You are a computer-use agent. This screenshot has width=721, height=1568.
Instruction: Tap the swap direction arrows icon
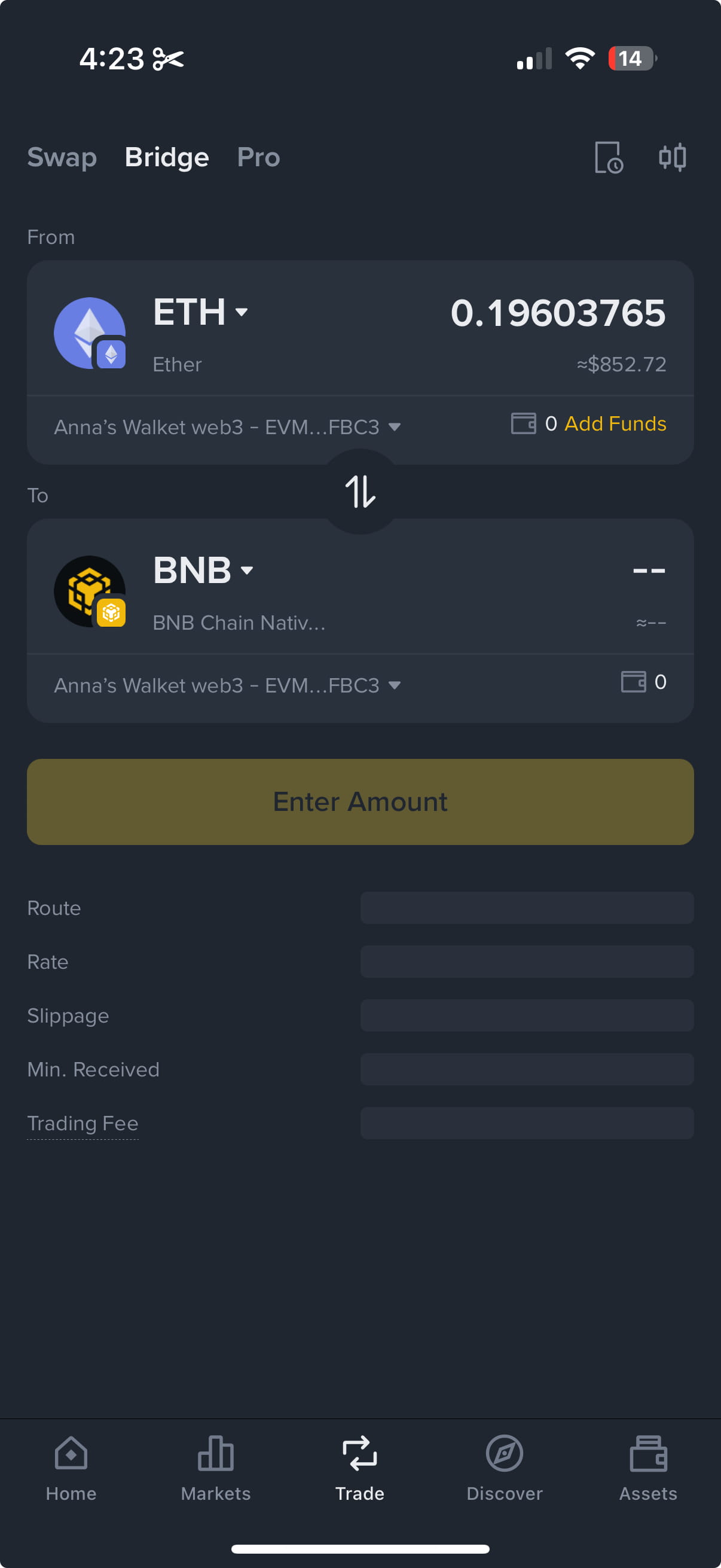(x=360, y=491)
